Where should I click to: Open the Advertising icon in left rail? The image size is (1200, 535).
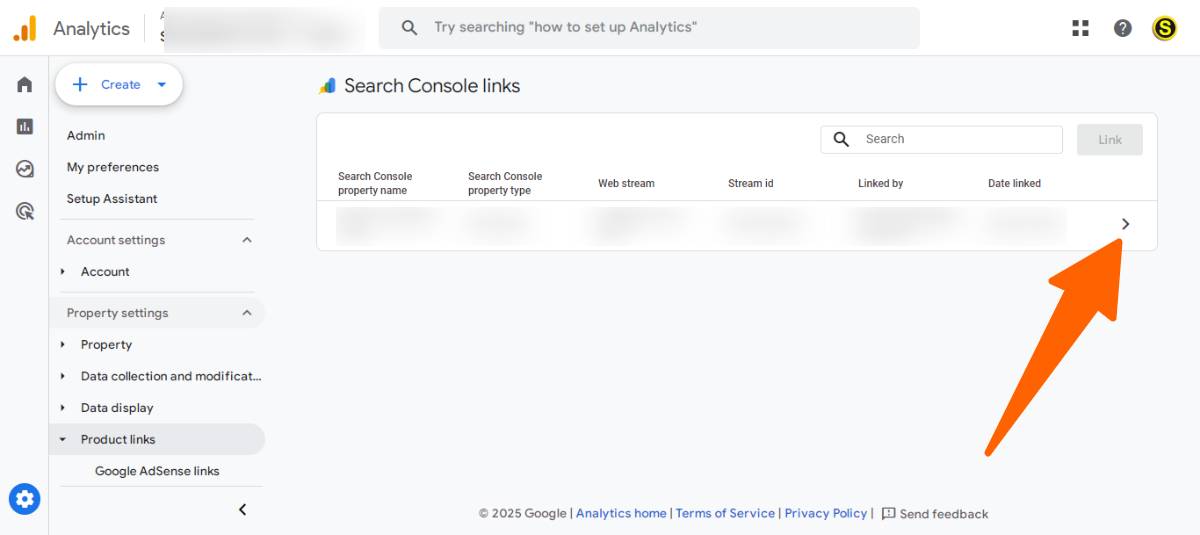click(25, 211)
